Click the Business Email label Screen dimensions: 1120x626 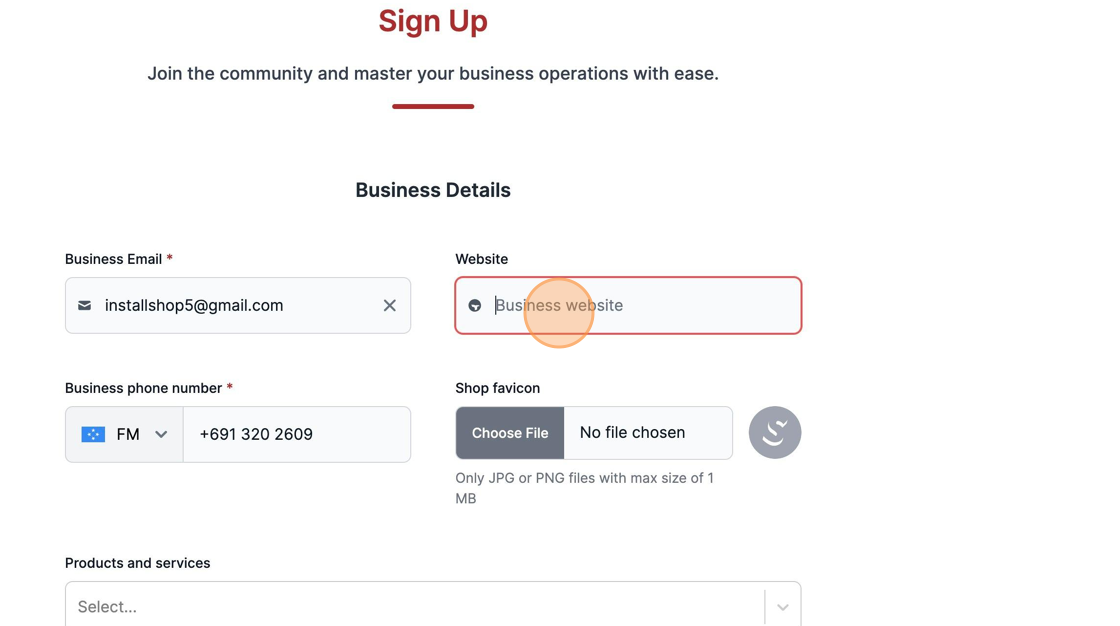tap(113, 259)
